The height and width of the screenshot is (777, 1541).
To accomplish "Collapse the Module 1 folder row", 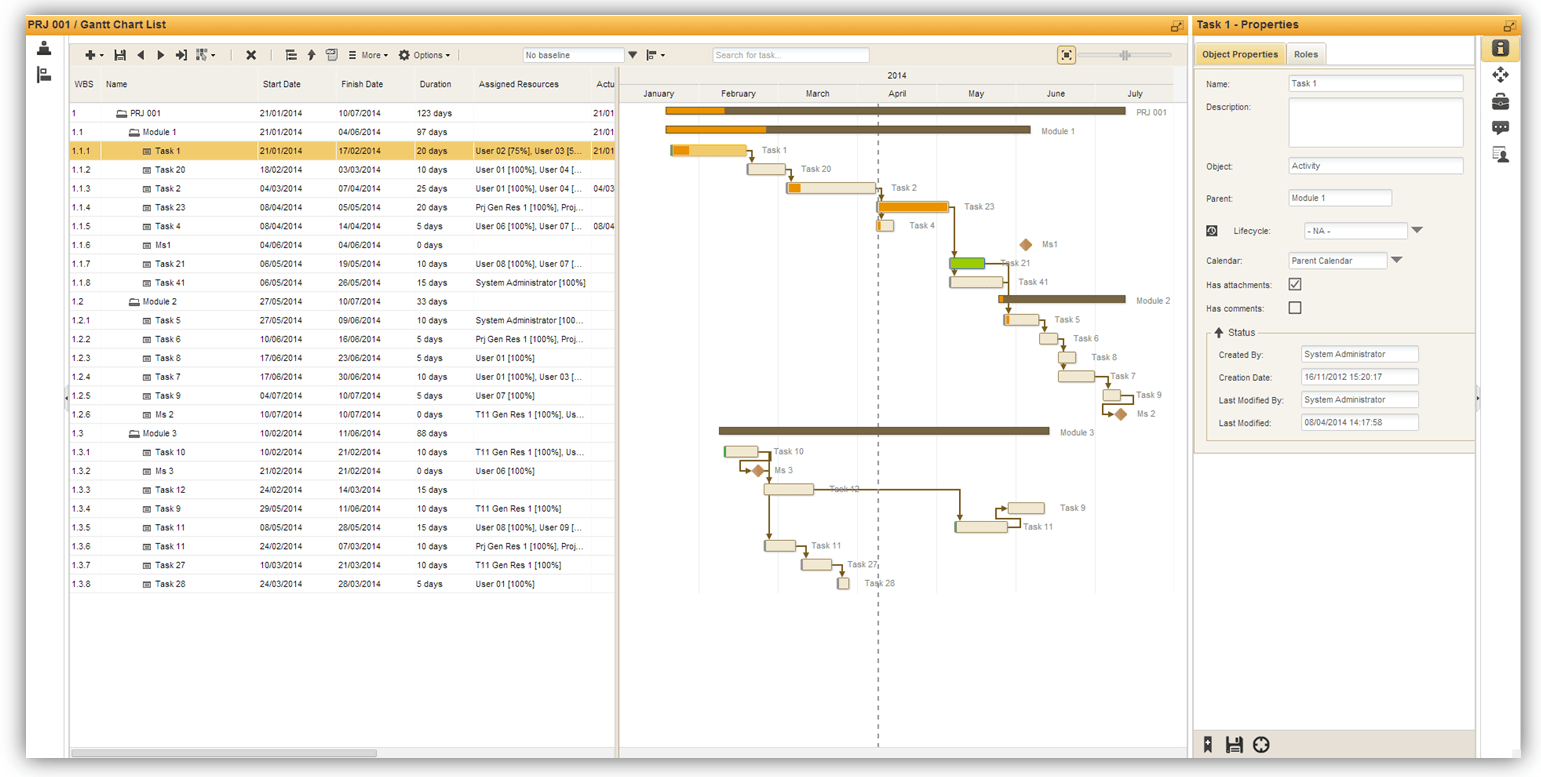I will click(134, 132).
